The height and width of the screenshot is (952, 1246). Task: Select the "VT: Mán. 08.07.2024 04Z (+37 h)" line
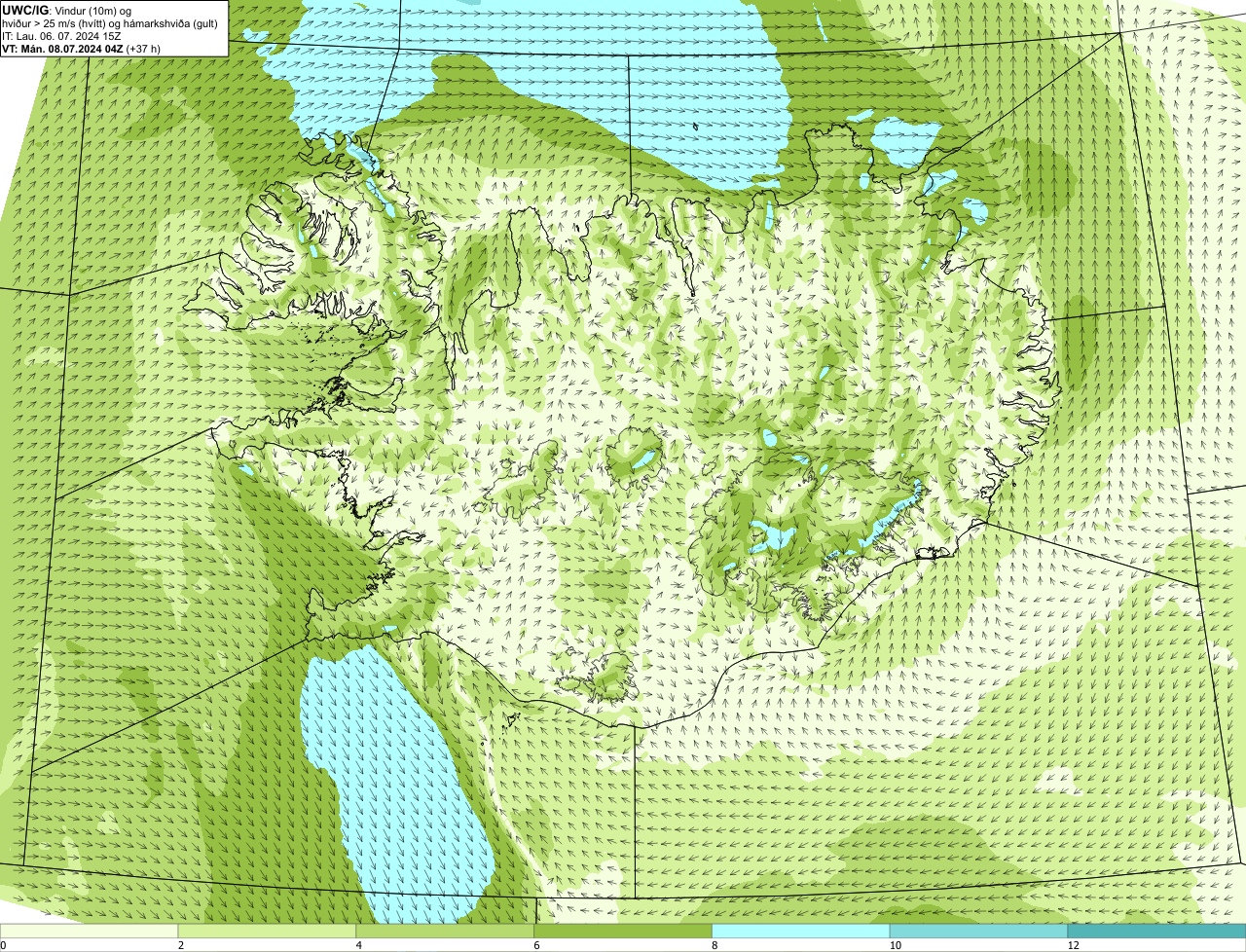(x=81, y=49)
